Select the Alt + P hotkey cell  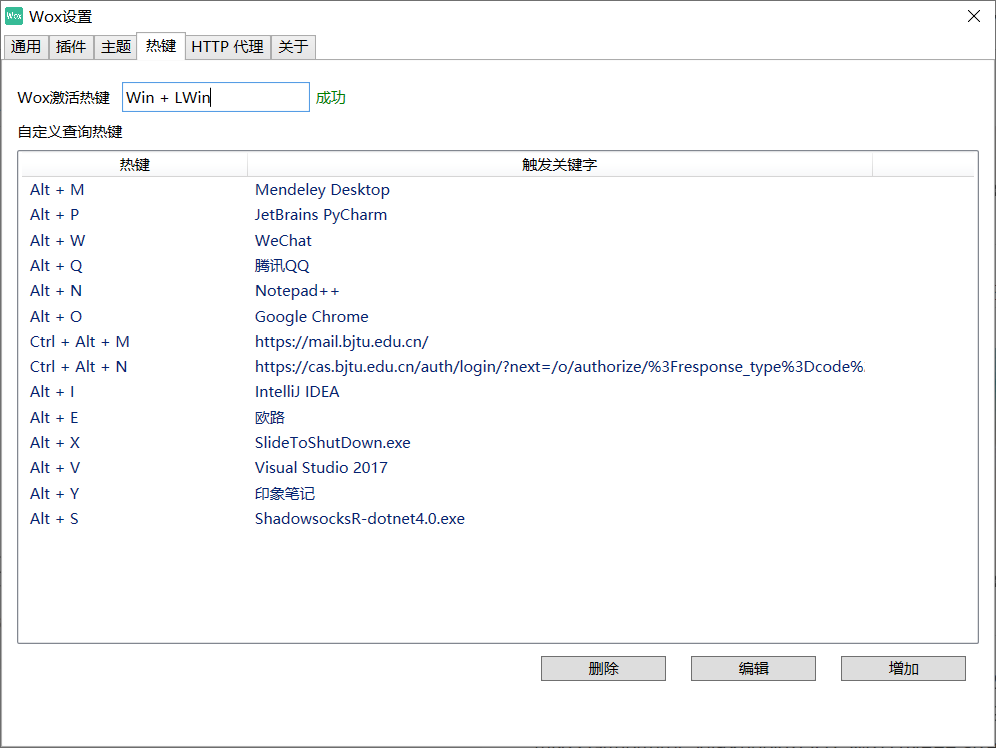(55, 215)
